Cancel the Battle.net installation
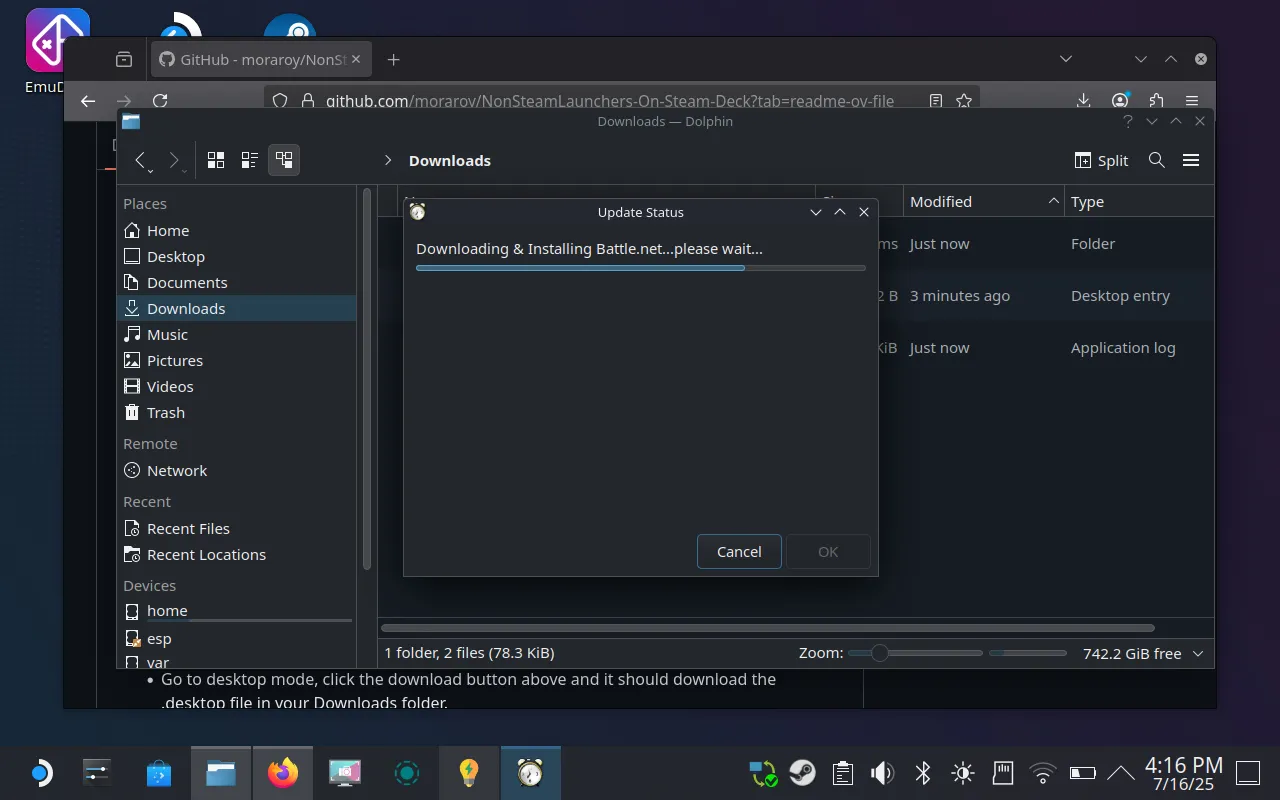Viewport: 1280px width, 800px height. pyautogui.click(x=738, y=551)
